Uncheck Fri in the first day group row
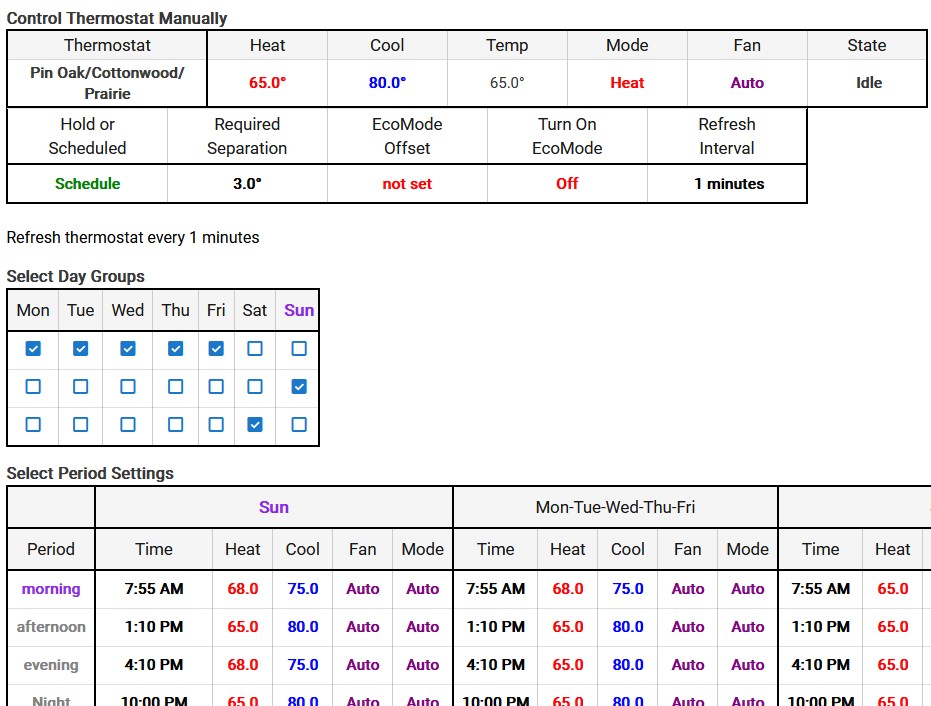This screenshot has width=931, height=706. tap(216, 349)
